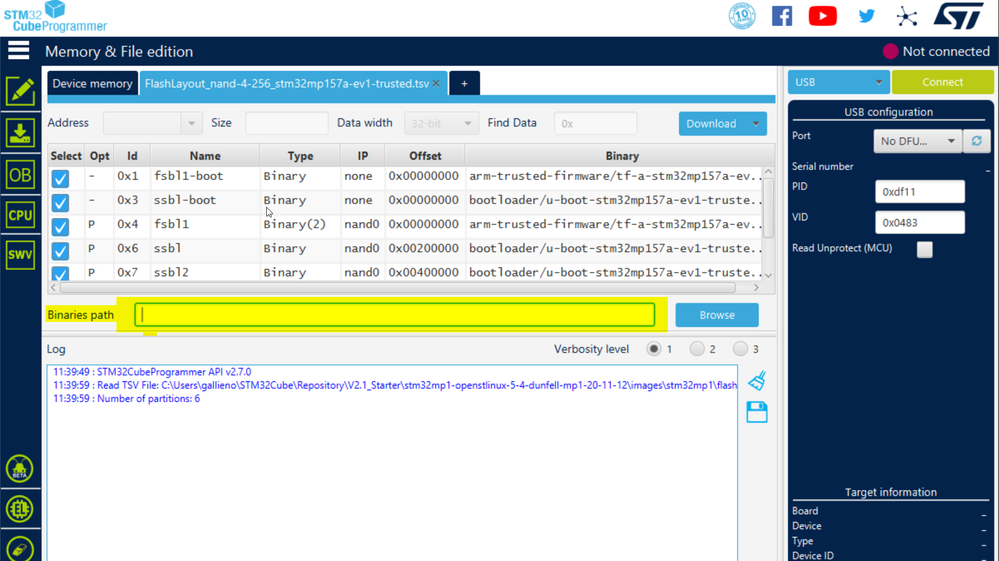This screenshot has height=561, width=999.
Task: Click the Not connected status indicator
Action: pos(937,52)
